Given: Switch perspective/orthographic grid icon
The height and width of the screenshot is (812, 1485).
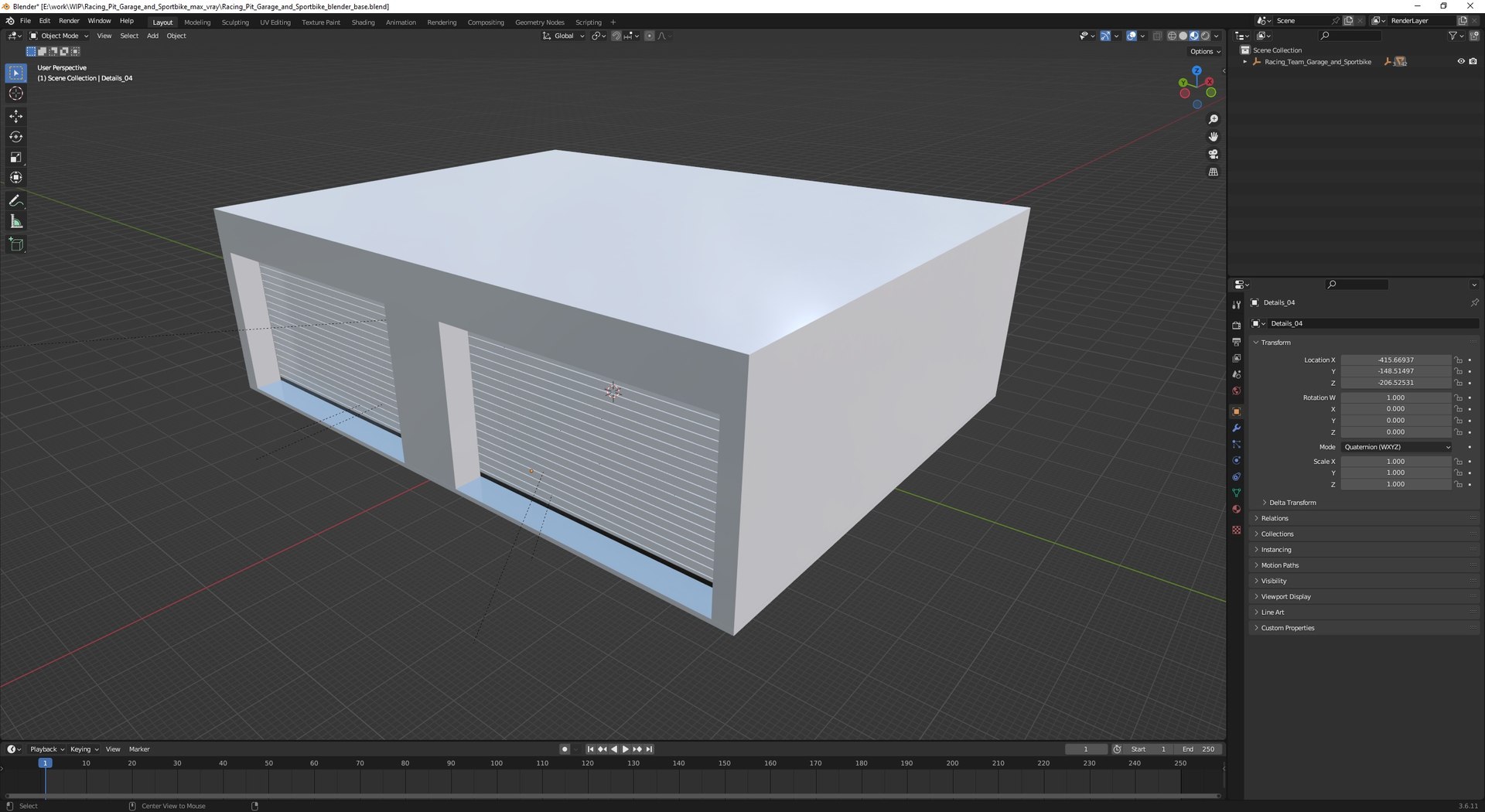Looking at the screenshot, I should (x=1213, y=172).
